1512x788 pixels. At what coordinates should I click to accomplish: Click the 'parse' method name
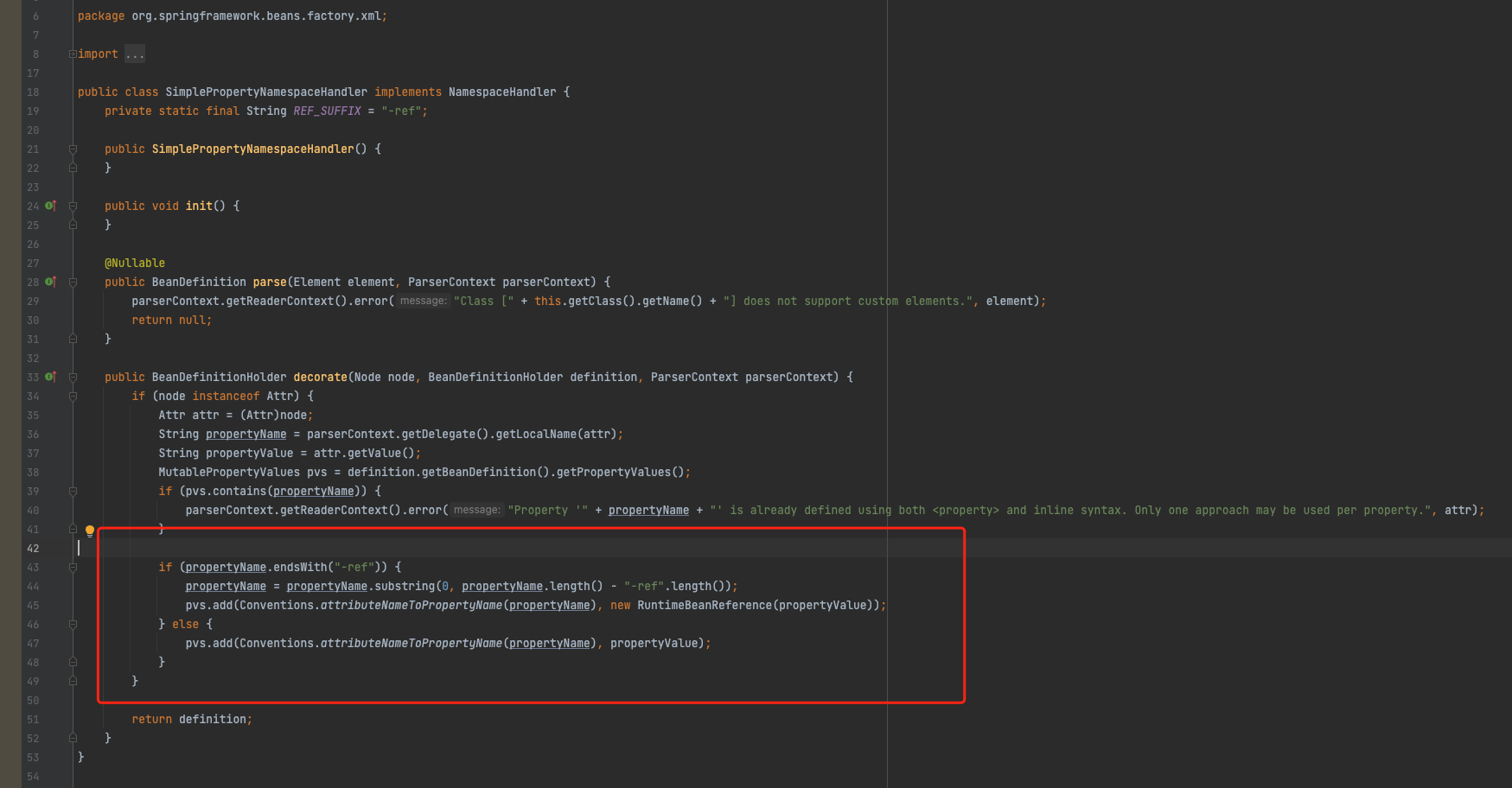[x=270, y=282]
